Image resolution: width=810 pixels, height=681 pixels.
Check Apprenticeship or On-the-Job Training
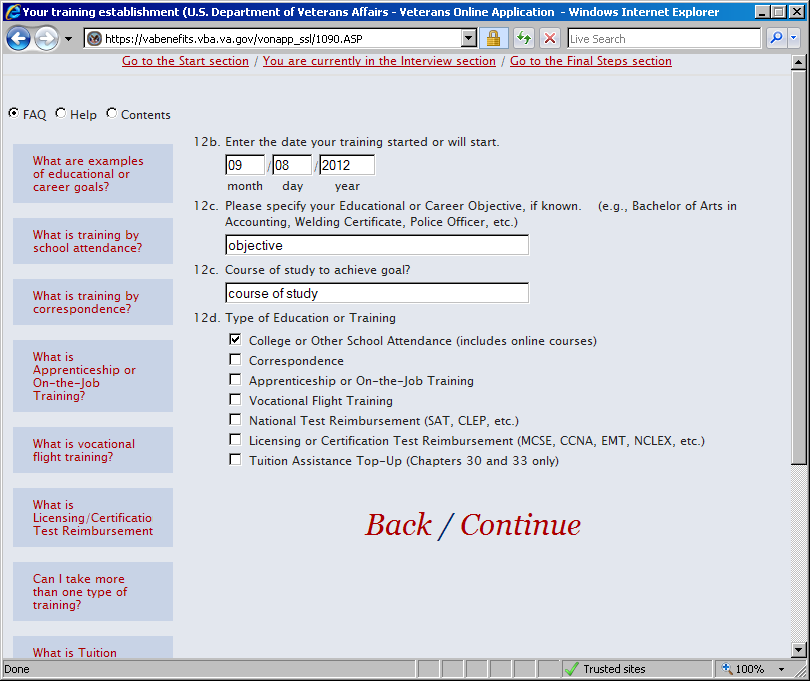235,379
